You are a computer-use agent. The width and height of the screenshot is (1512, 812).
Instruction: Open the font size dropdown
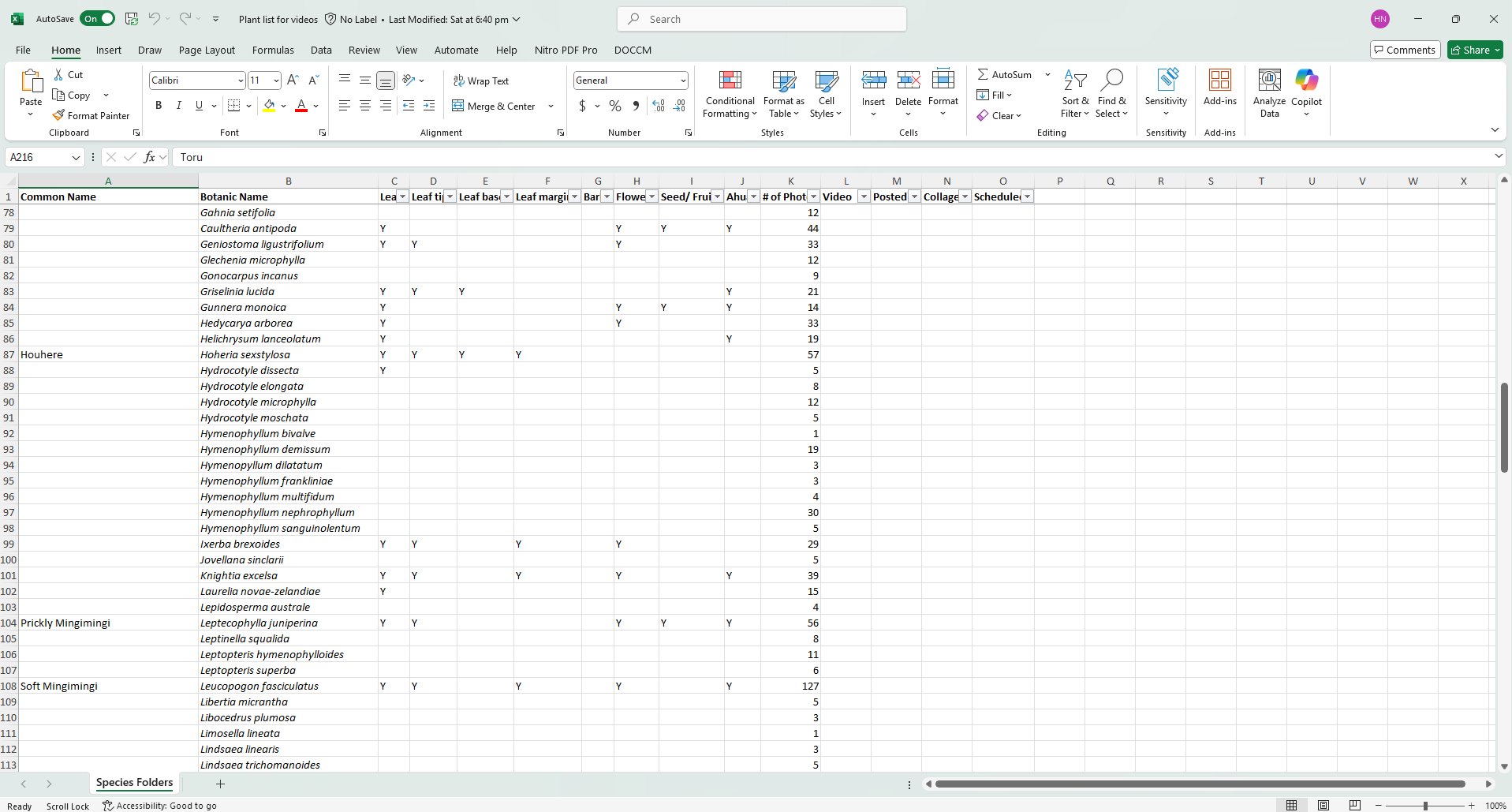pos(276,80)
